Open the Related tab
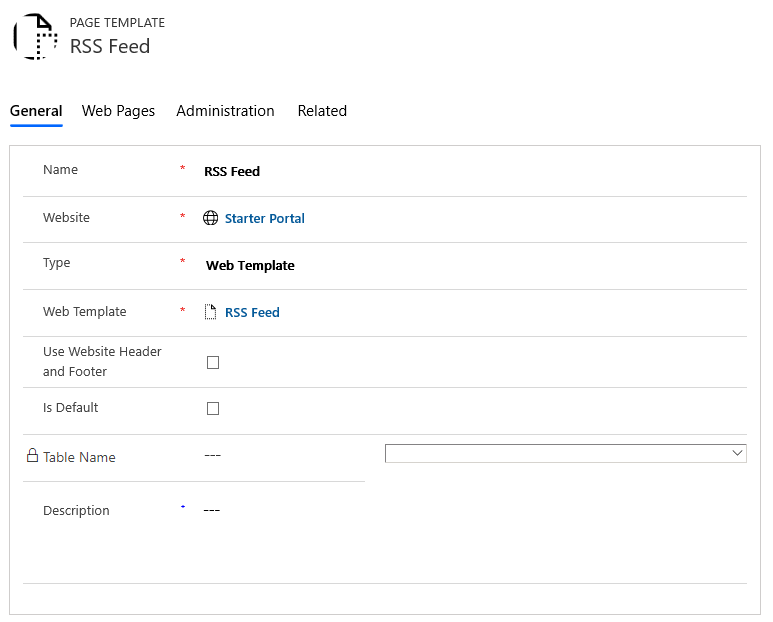 click(x=322, y=111)
